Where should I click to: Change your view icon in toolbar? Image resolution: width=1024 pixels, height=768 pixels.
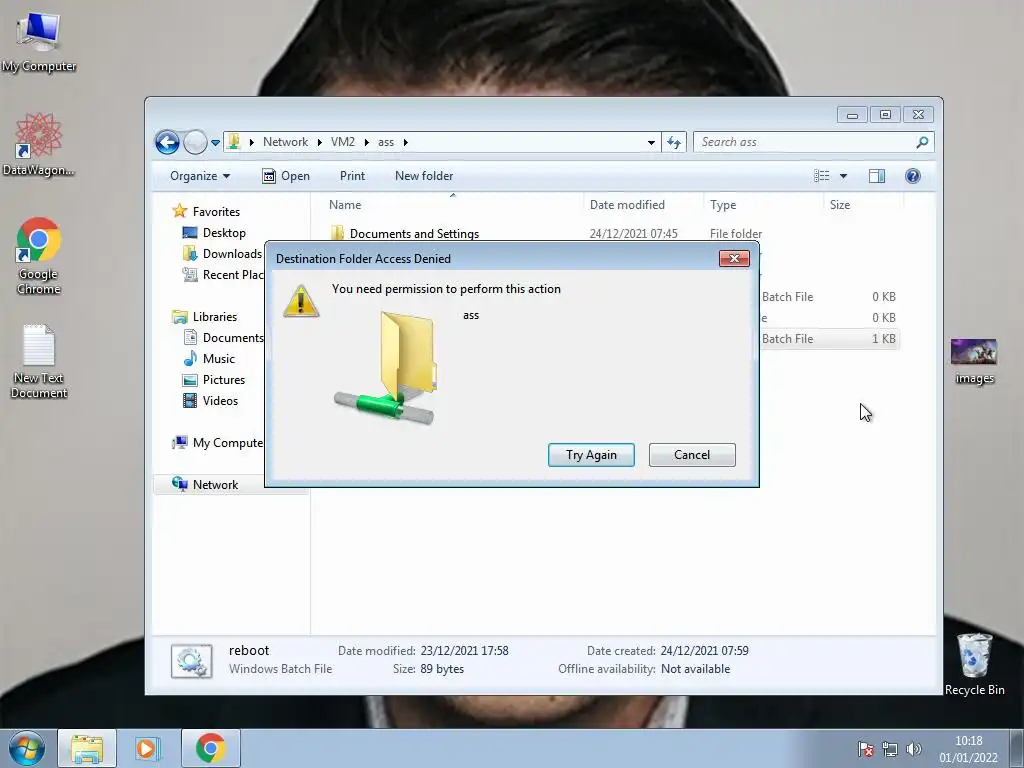822,176
